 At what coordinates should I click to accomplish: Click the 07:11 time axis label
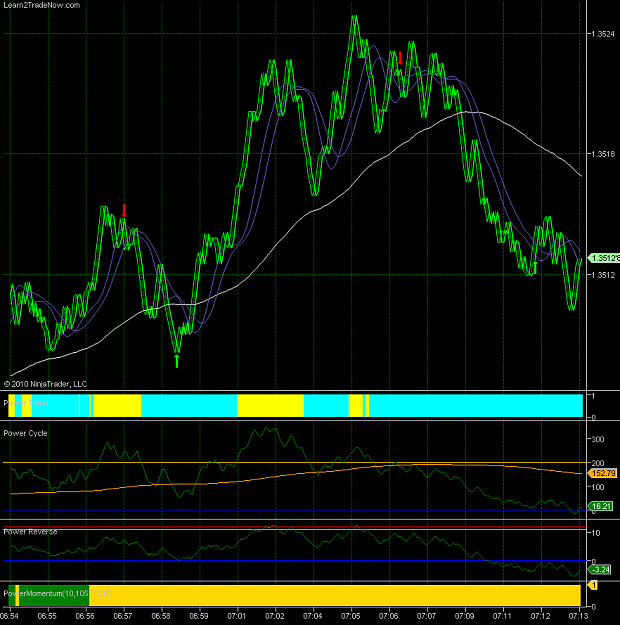pyautogui.click(x=502, y=616)
